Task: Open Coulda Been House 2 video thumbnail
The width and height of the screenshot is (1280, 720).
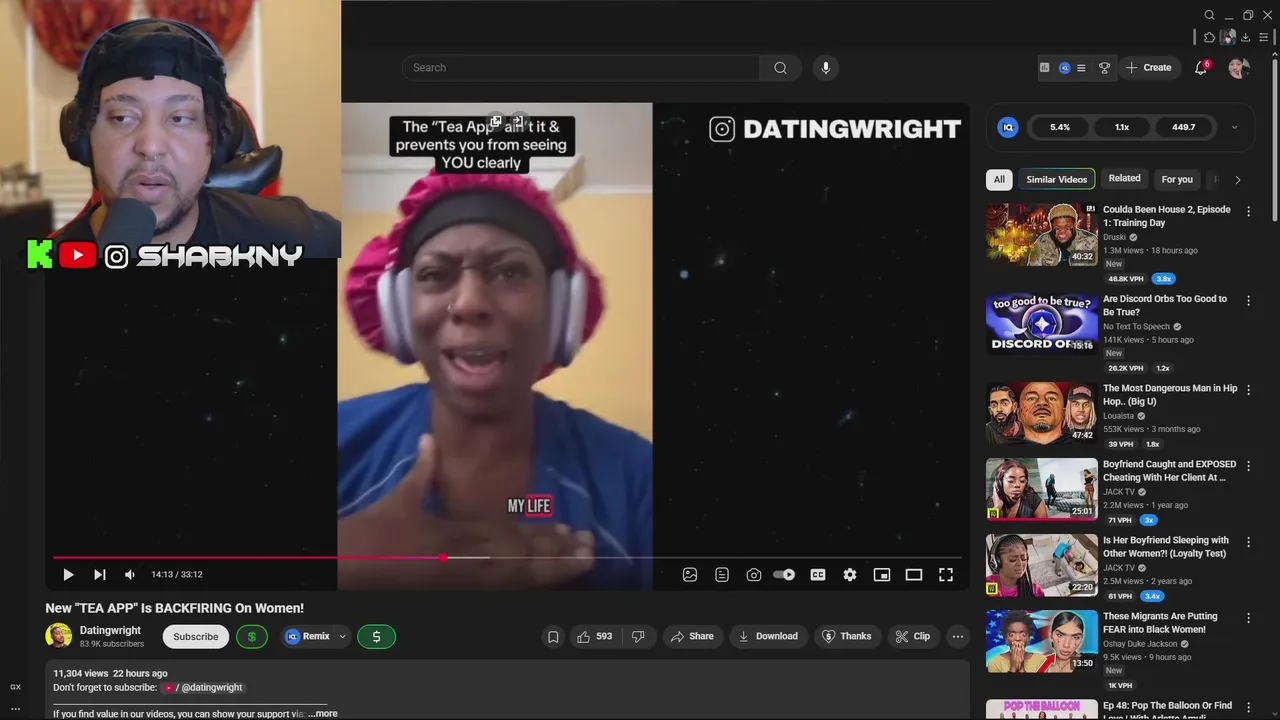Action: 1042,235
